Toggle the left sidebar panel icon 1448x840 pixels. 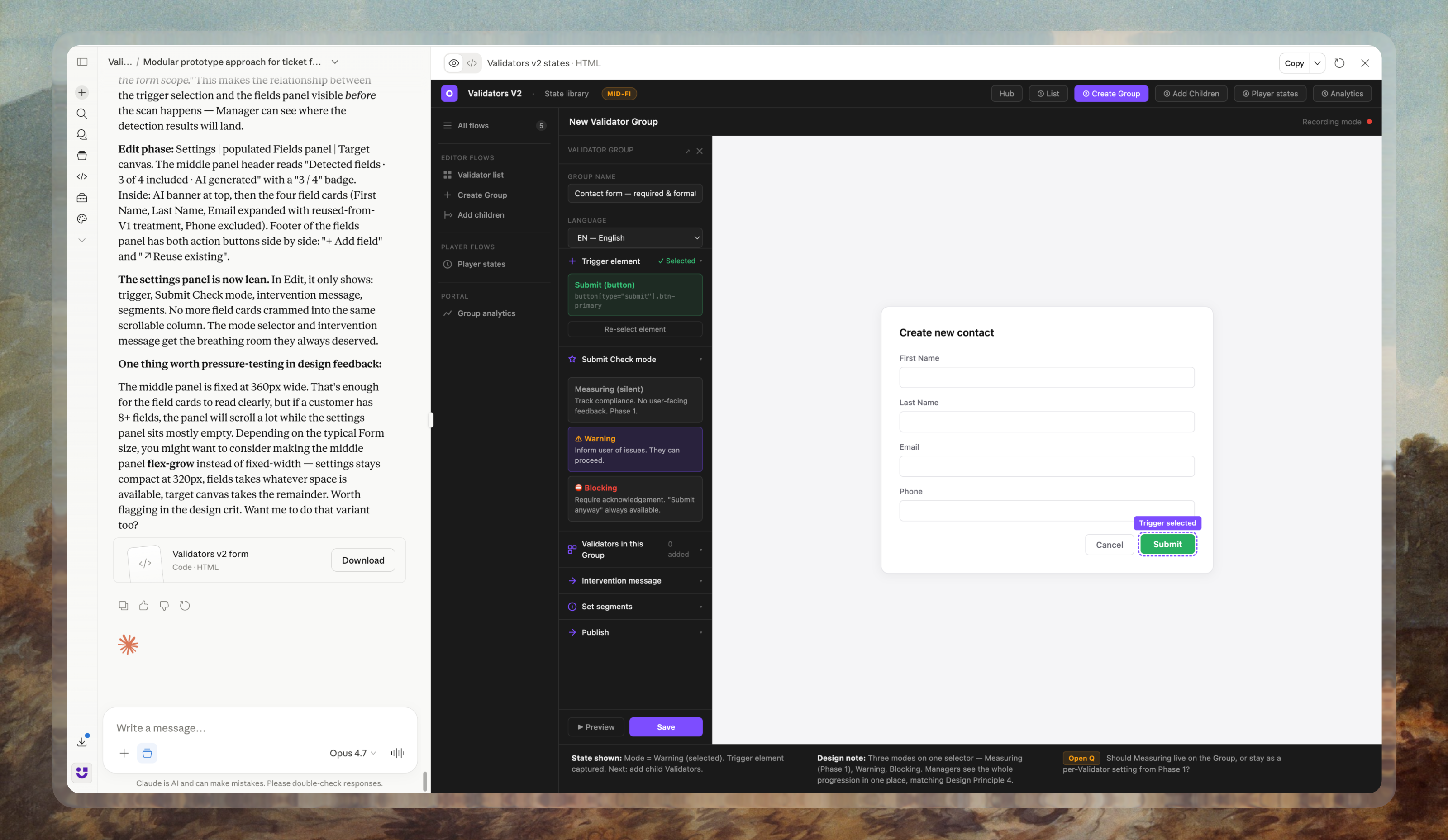point(82,62)
